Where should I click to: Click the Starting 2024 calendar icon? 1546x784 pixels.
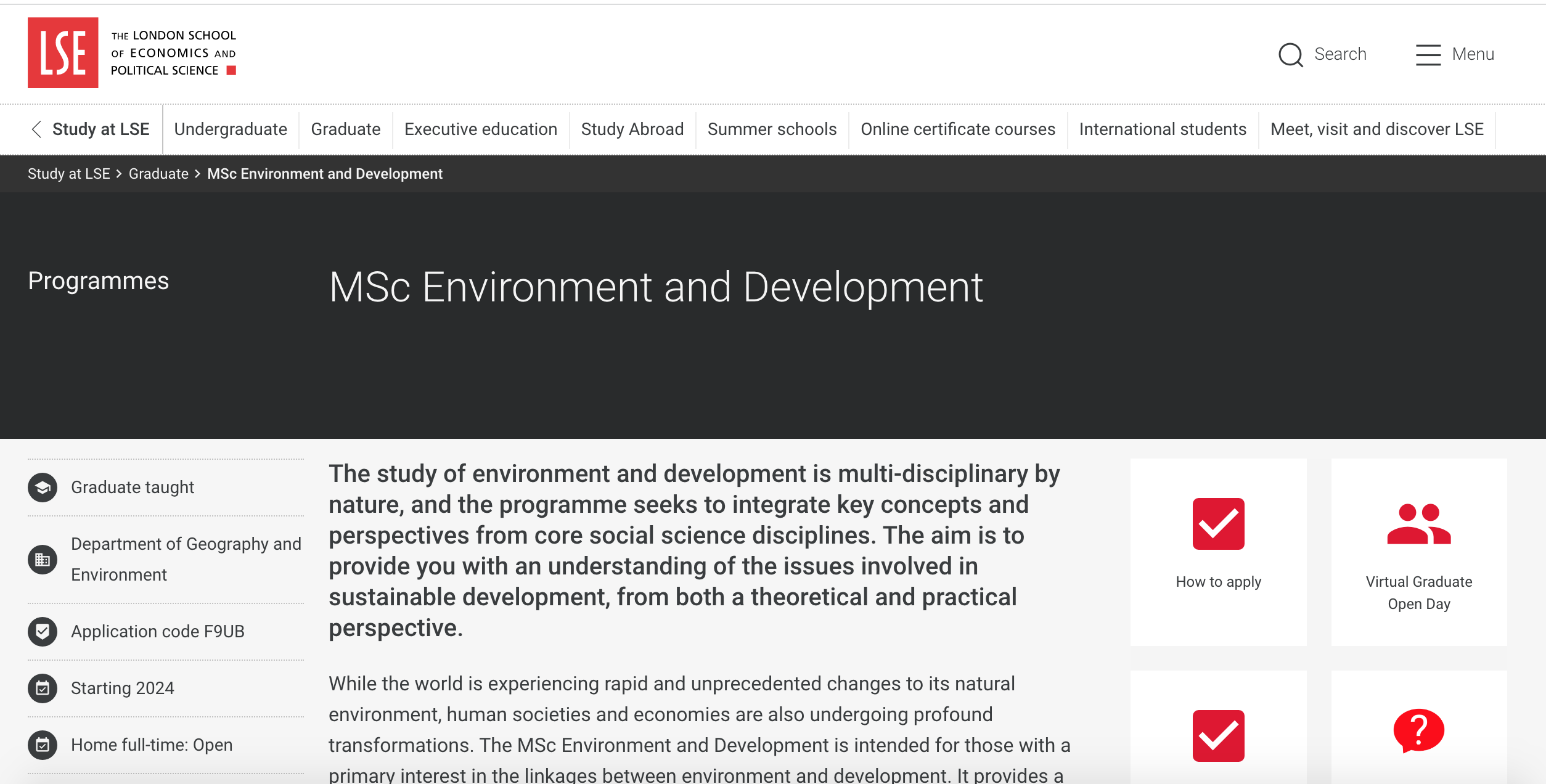point(43,688)
